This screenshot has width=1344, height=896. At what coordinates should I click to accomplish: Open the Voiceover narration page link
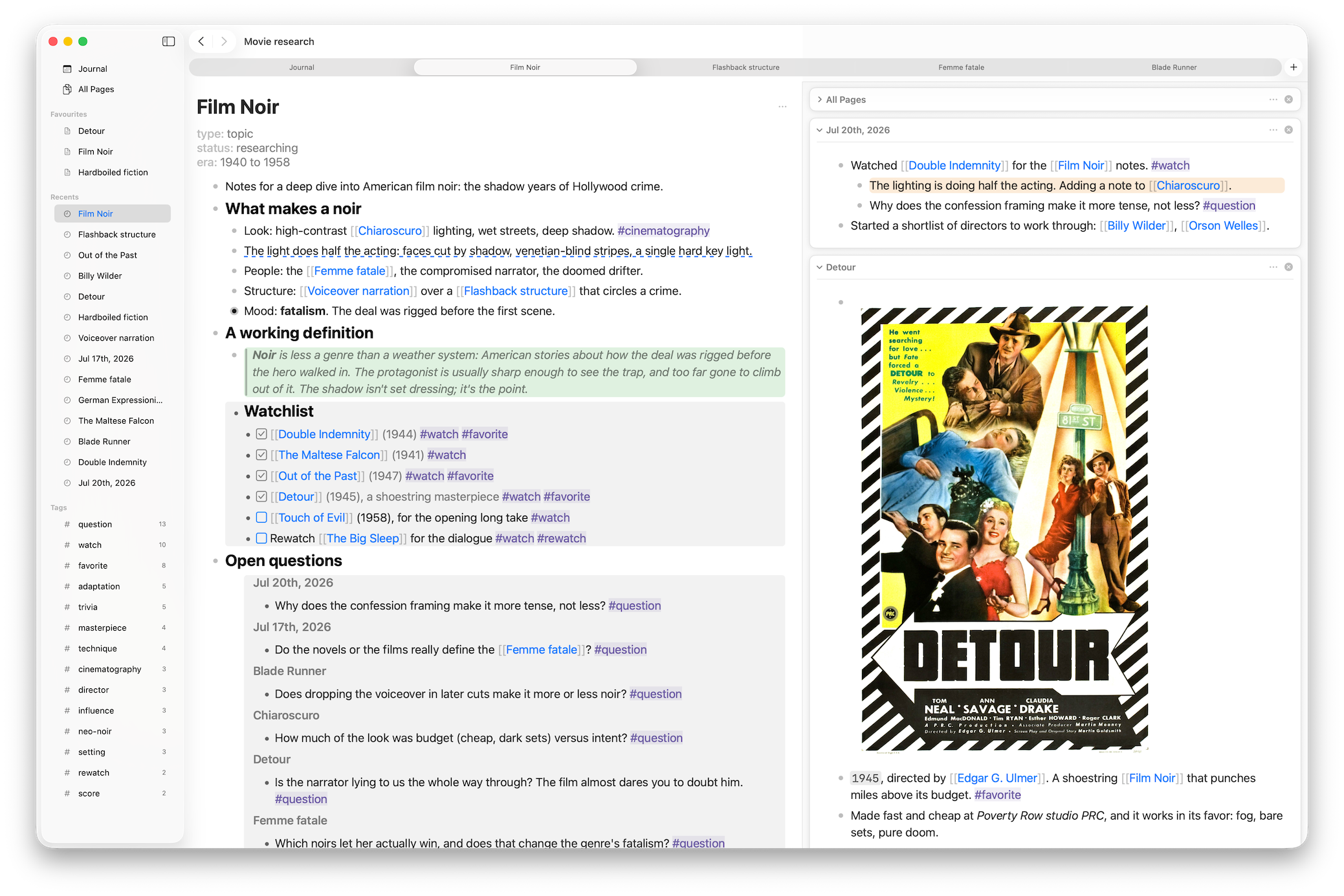point(358,291)
